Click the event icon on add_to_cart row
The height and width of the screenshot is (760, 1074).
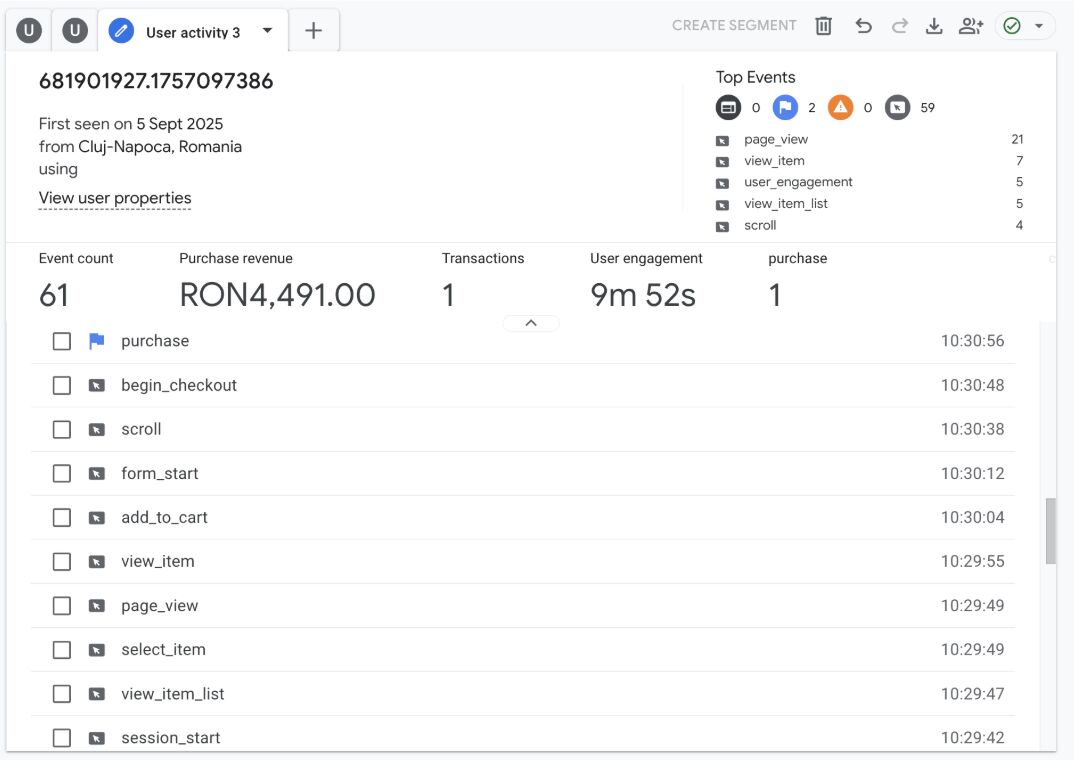[x=97, y=518]
